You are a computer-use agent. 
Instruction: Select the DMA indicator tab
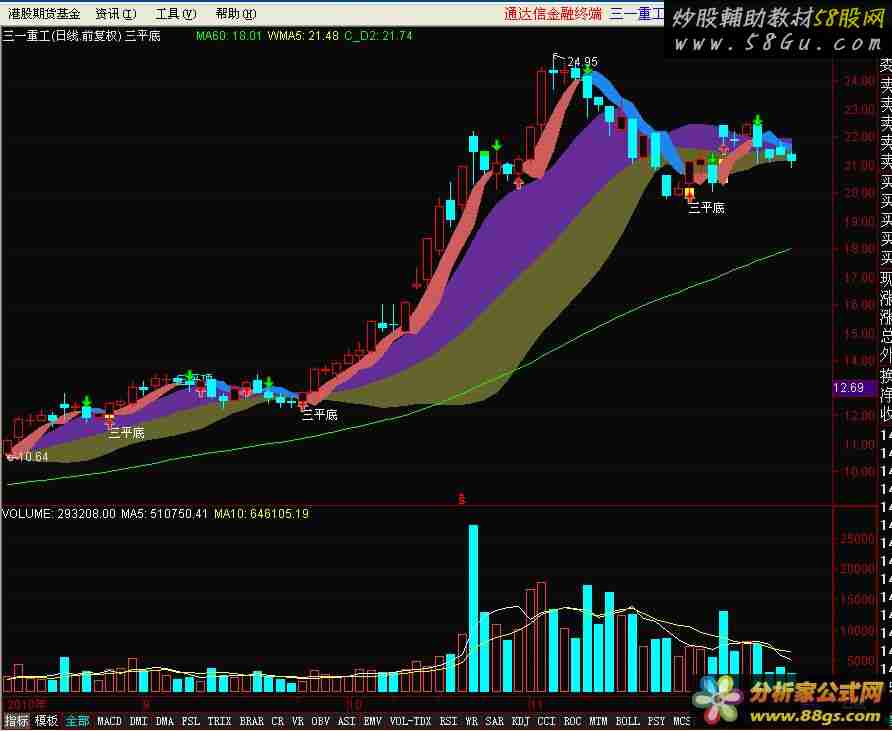click(x=164, y=721)
